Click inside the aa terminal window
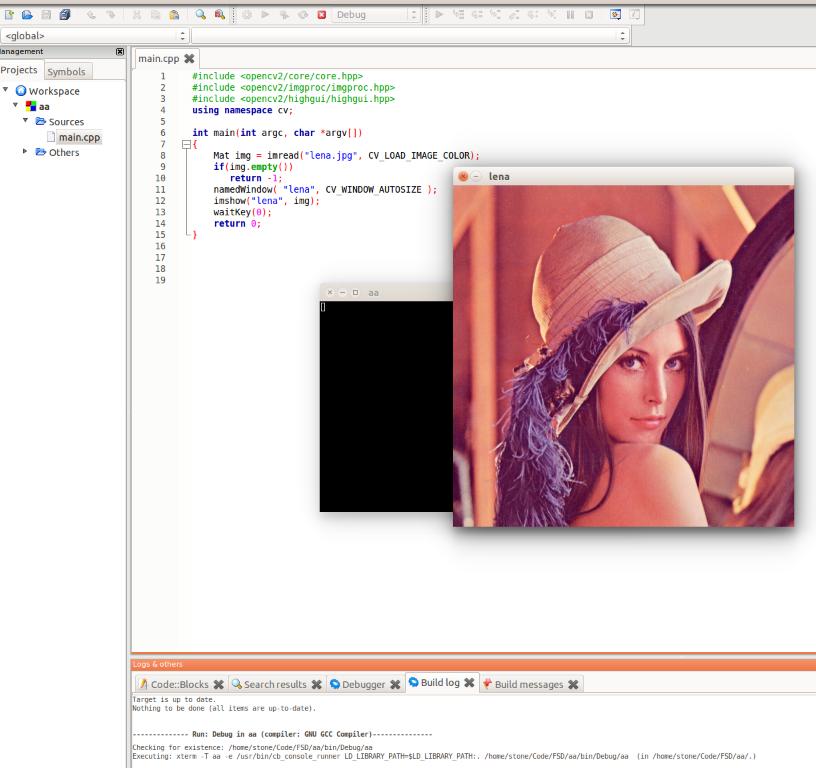The width and height of the screenshot is (816, 768). click(386, 406)
